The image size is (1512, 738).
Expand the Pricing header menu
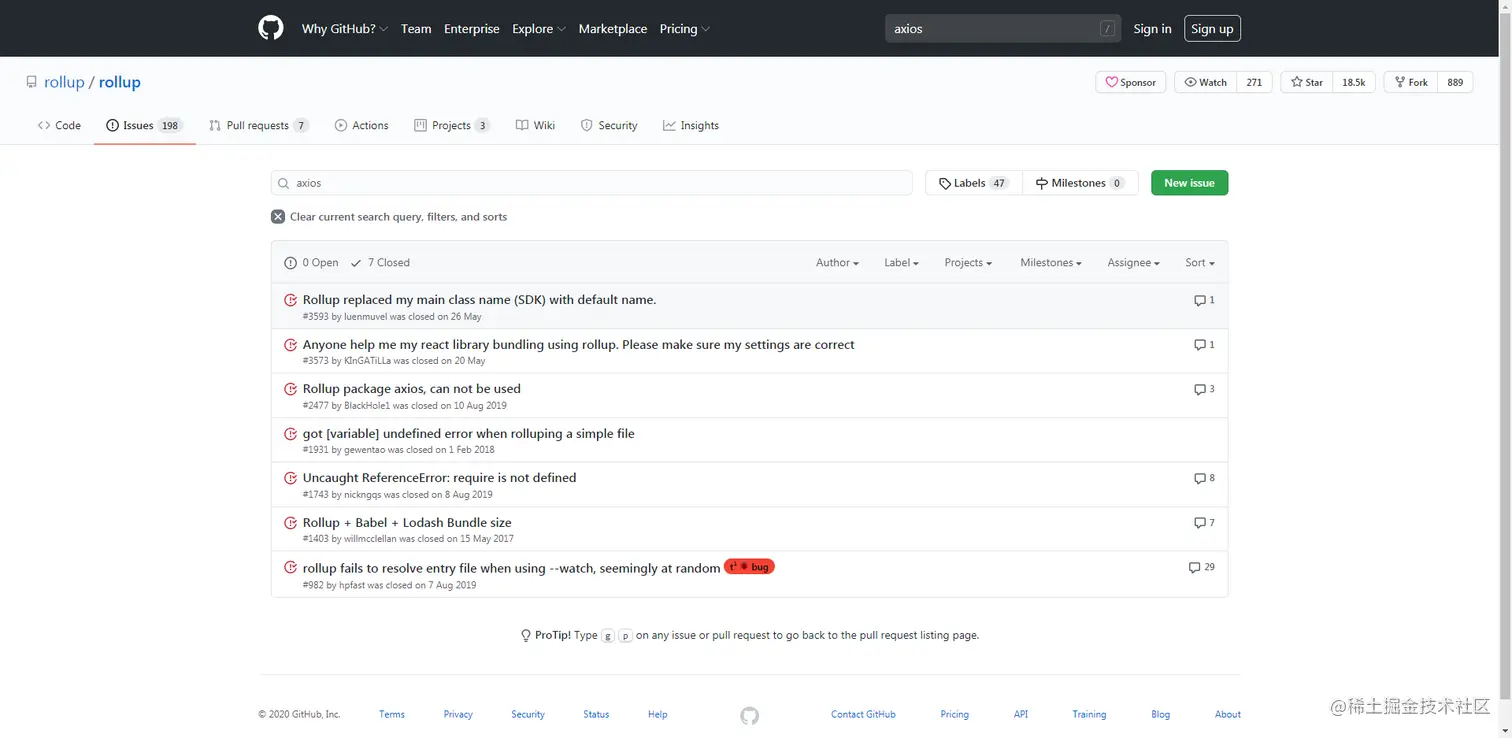pyautogui.click(x=684, y=29)
